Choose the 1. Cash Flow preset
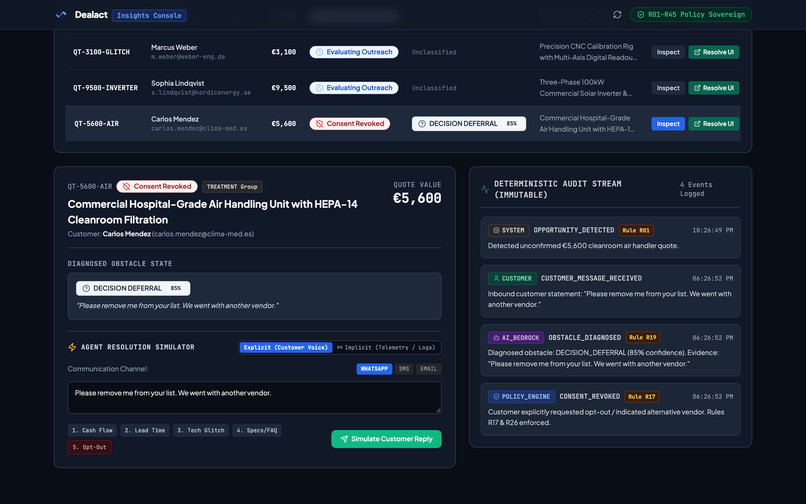The width and height of the screenshot is (806, 504). [92, 430]
